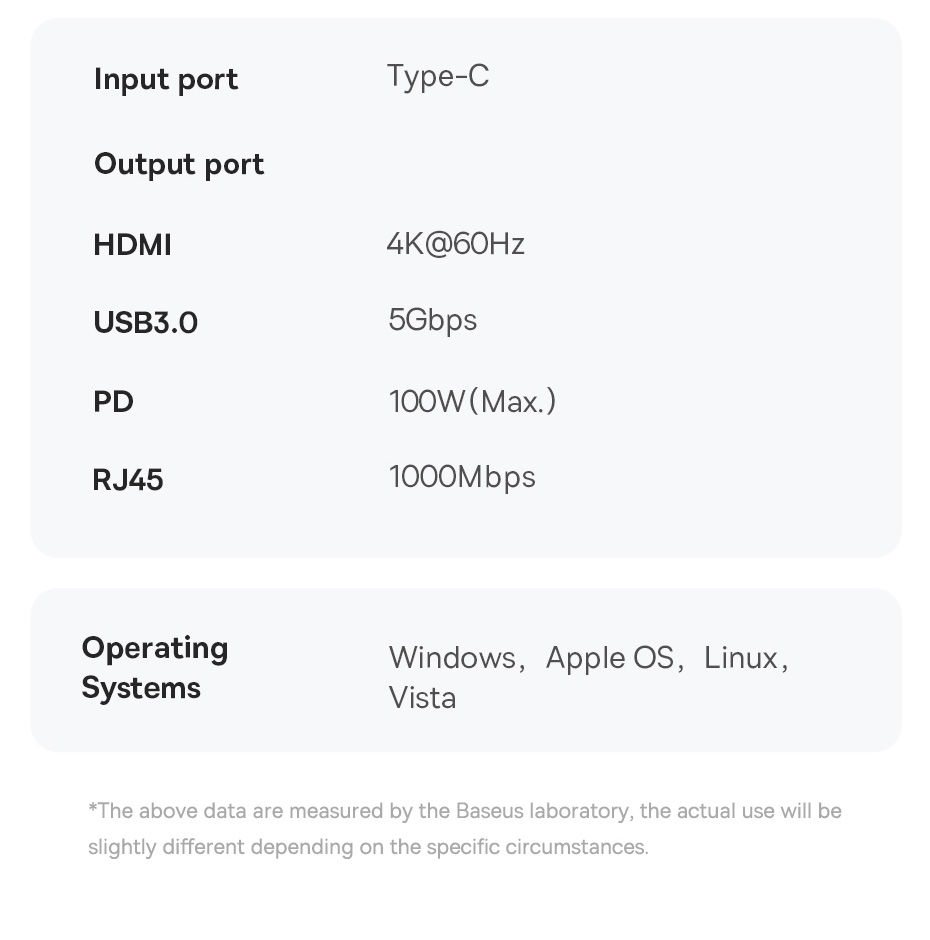The height and width of the screenshot is (940, 930).
Task: Click the footnote's "slightly different" second line
Action: pyautogui.click(x=367, y=847)
